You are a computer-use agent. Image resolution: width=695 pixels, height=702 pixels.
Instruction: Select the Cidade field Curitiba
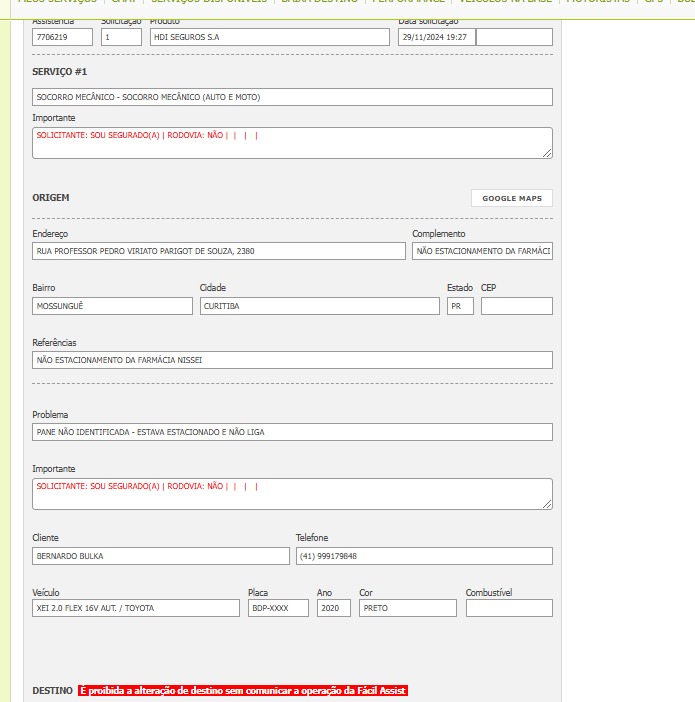coord(320,306)
